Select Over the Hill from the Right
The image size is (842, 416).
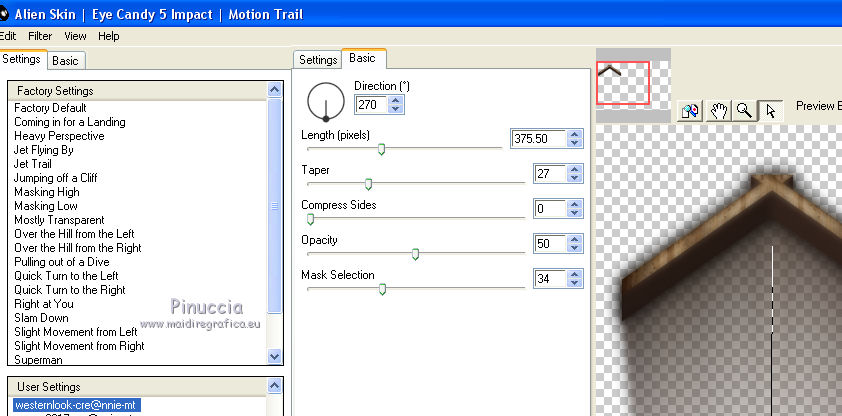coord(78,247)
